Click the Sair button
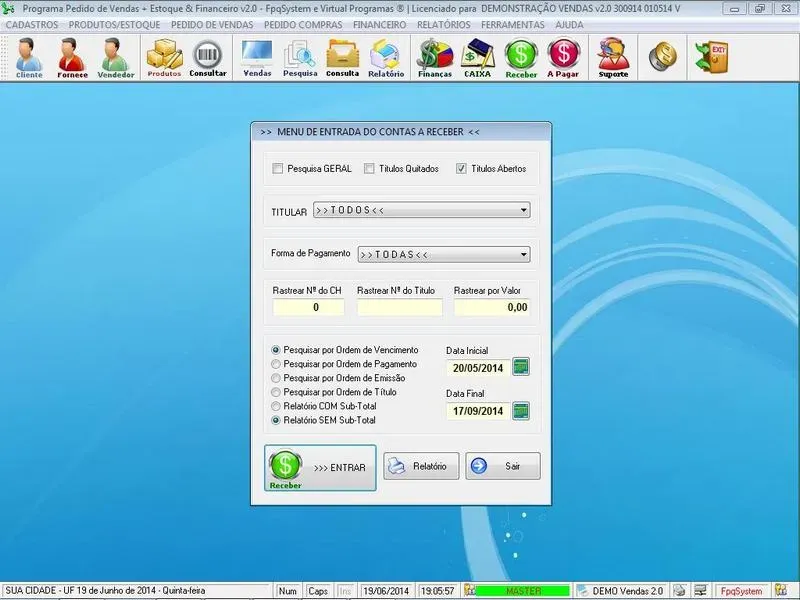Viewport: 800px width, 600px height. 502,466
